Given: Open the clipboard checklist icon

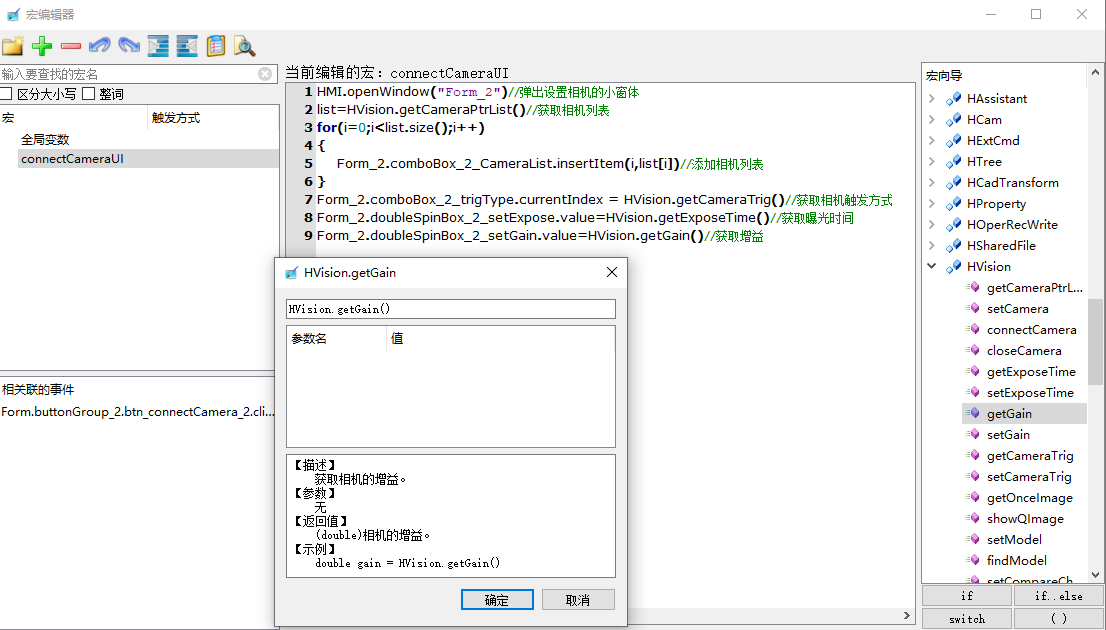Looking at the screenshot, I should tap(216, 46).
